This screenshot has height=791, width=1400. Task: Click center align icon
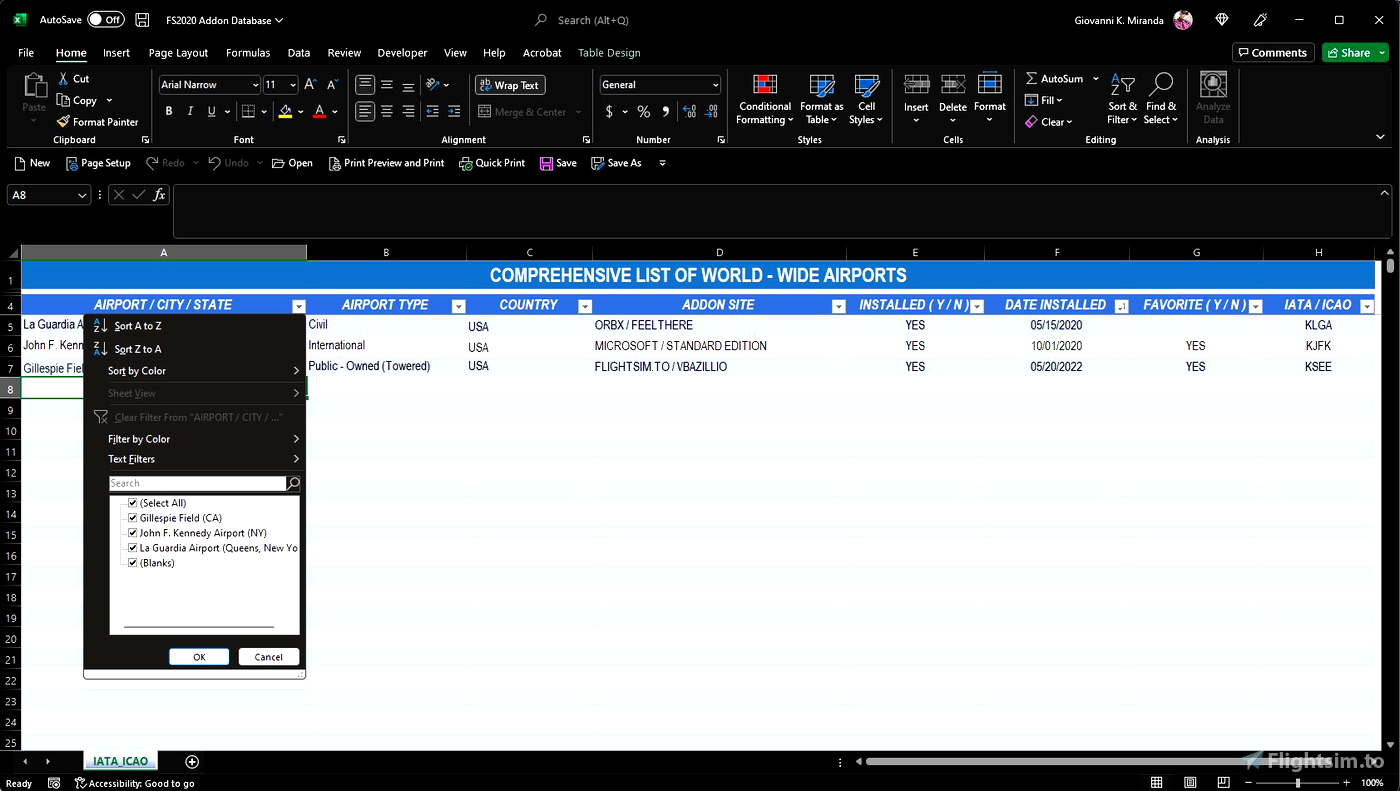click(x=387, y=112)
